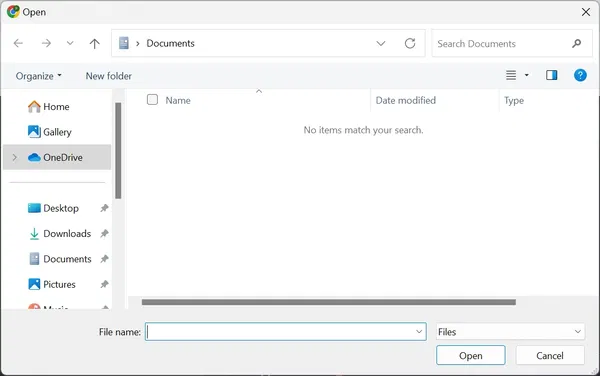Expand the OneDrive tree node
This screenshot has height=376, width=600.
point(15,157)
